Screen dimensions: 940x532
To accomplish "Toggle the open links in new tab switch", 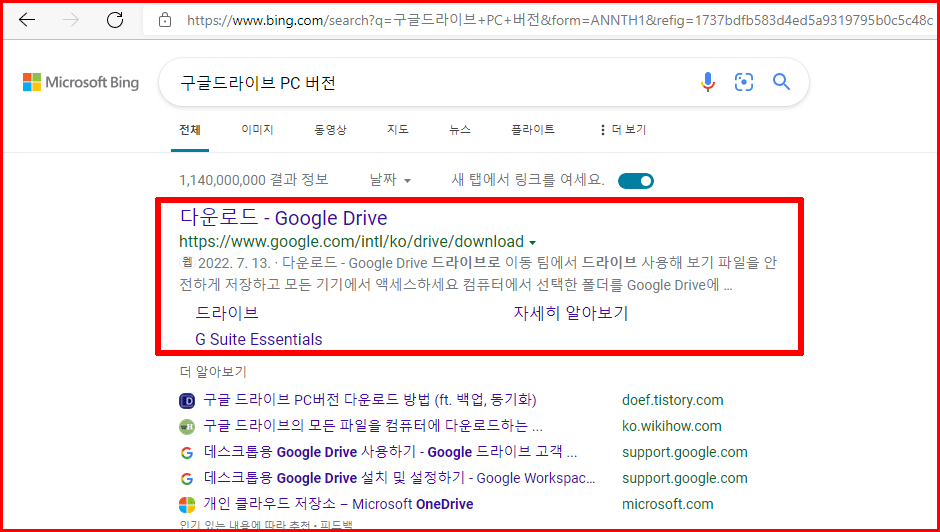I will click(x=635, y=181).
